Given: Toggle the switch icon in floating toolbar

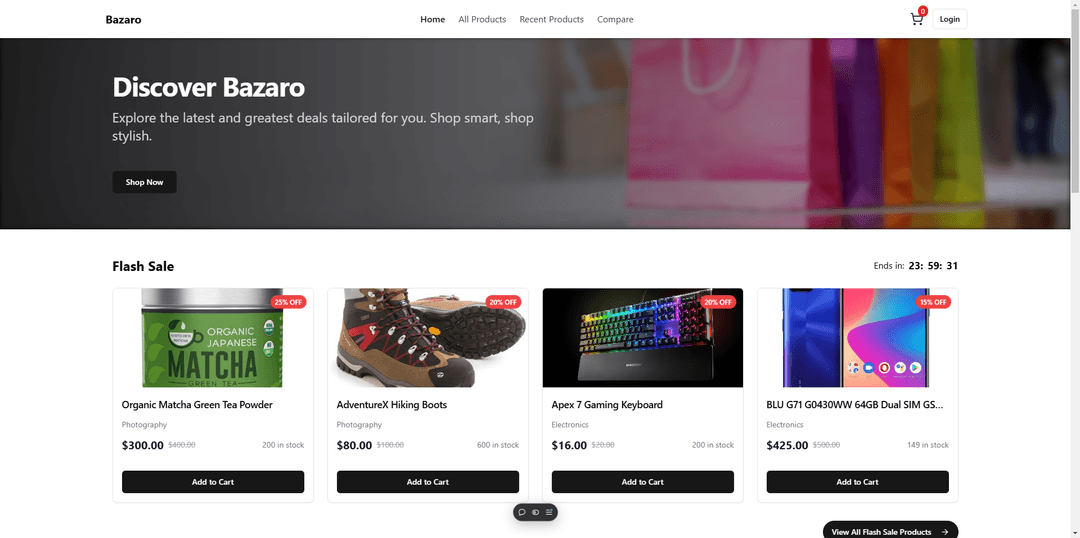Looking at the screenshot, I should pos(535,513).
